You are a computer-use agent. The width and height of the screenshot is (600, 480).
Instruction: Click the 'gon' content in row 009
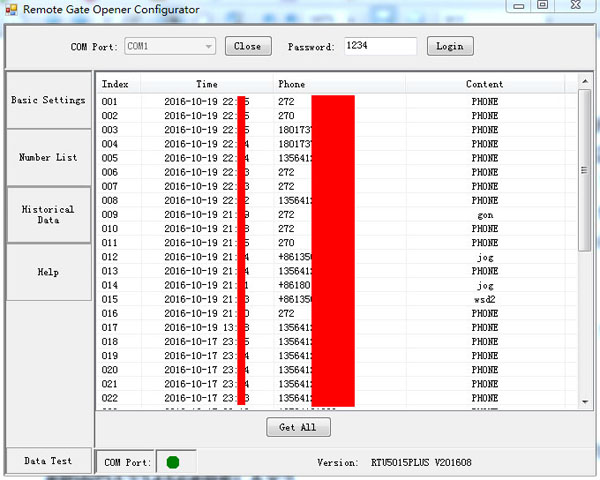[x=485, y=215]
